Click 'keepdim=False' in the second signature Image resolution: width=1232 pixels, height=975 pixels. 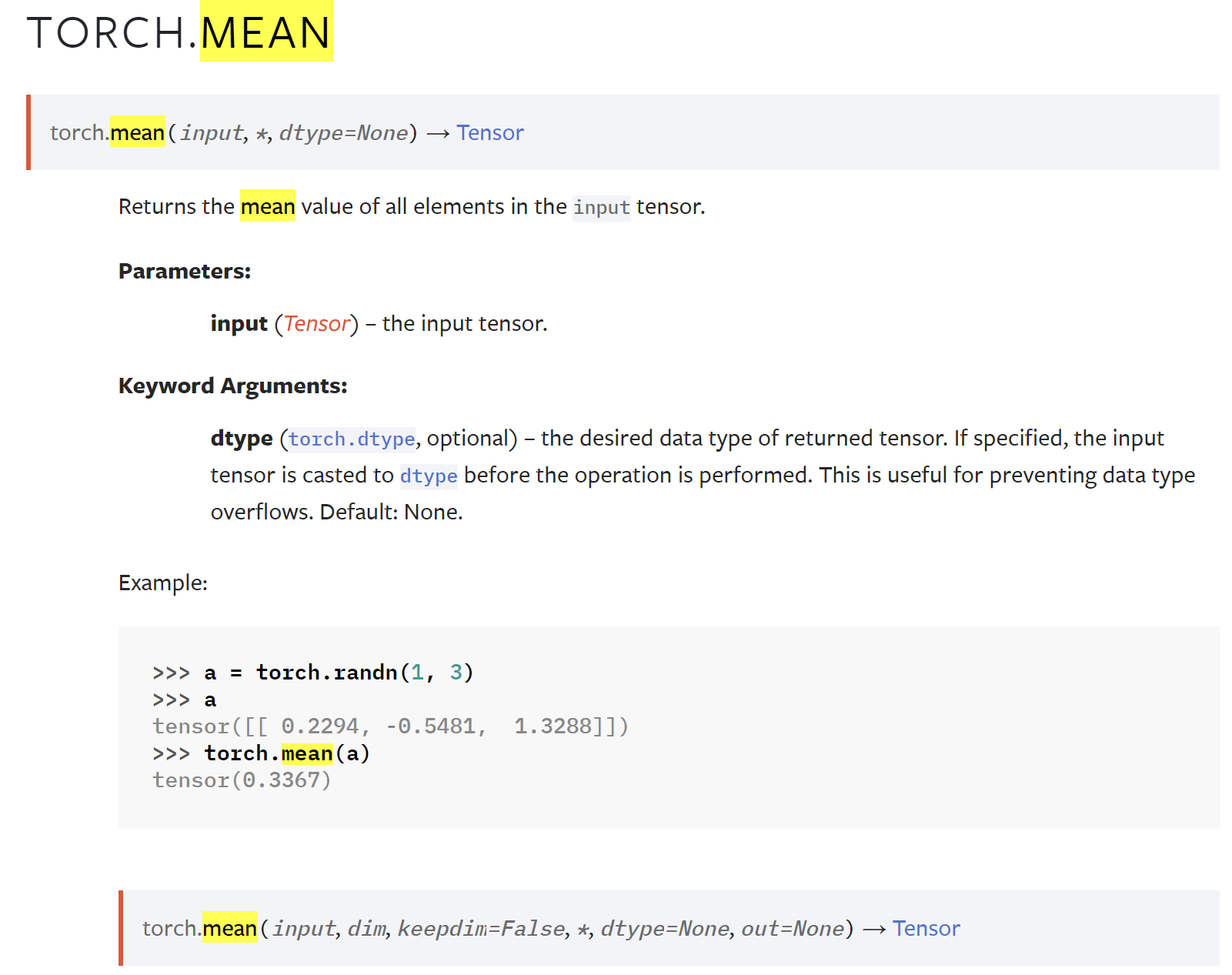tap(482, 928)
